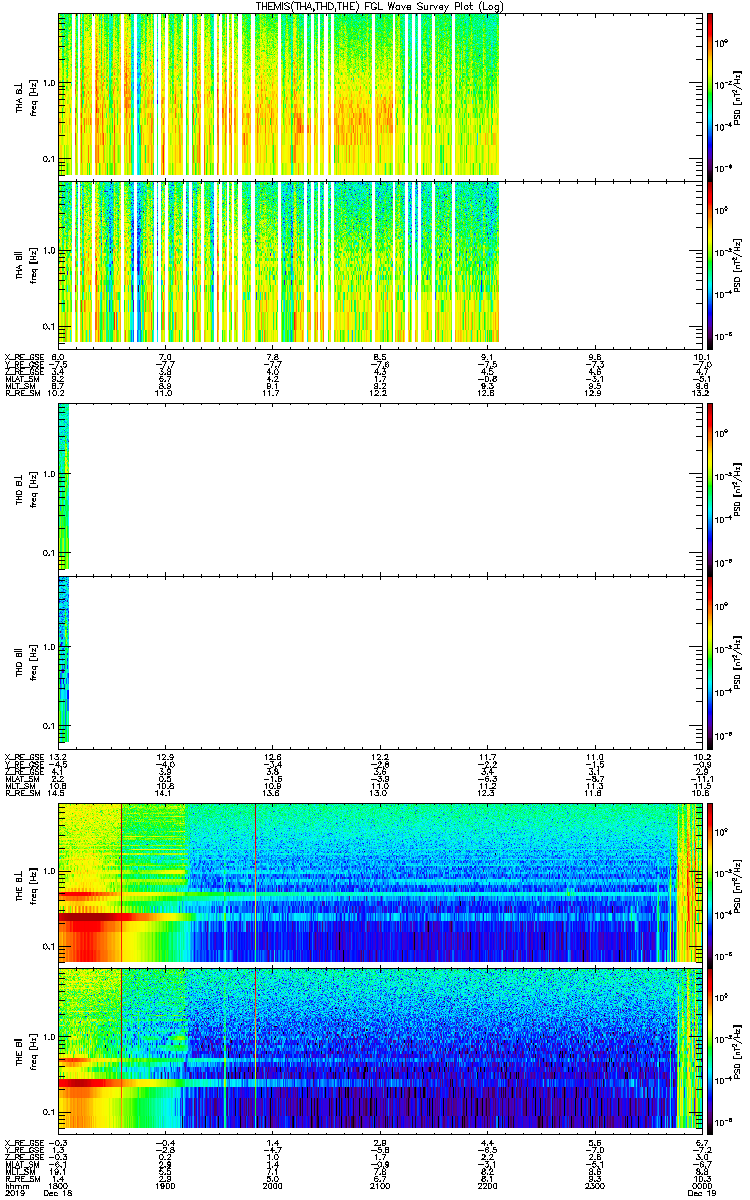
Task: Click the "MLAT_SM" row label under the THE panels
Action: (23, 1164)
